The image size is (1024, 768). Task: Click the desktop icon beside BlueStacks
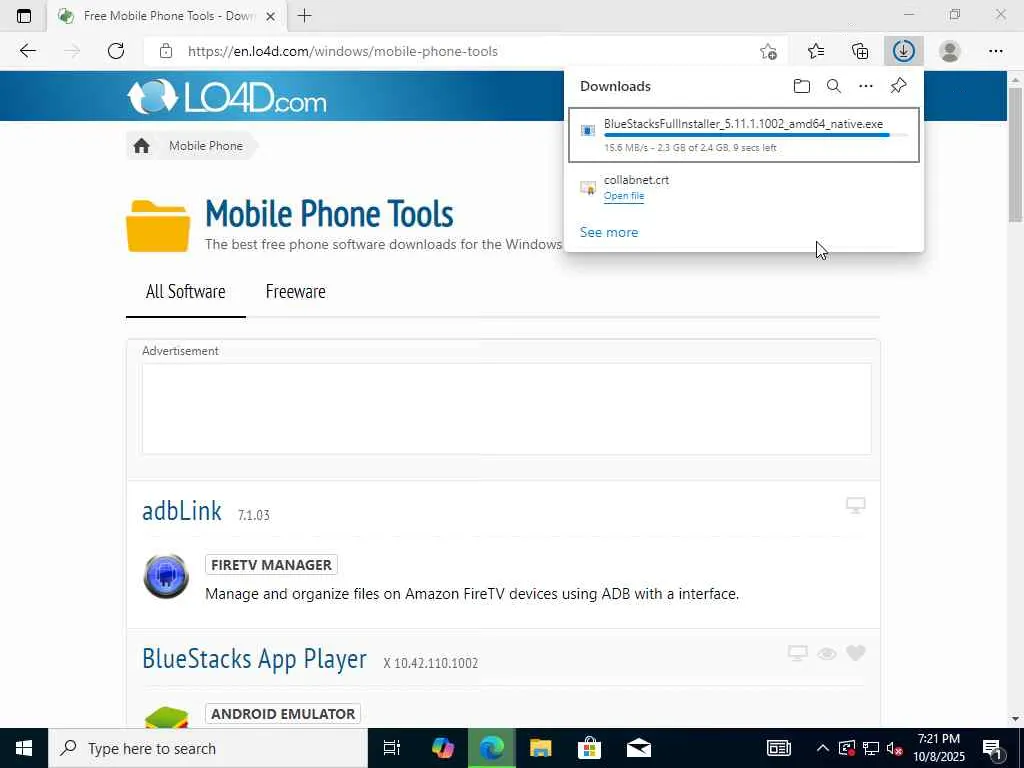pyautogui.click(x=797, y=653)
